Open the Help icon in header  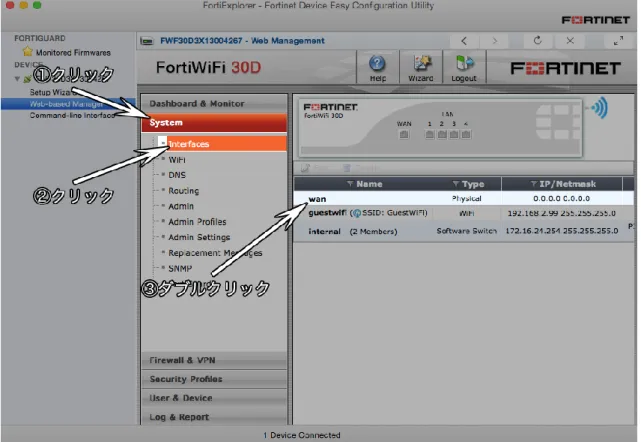(x=377, y=67)
